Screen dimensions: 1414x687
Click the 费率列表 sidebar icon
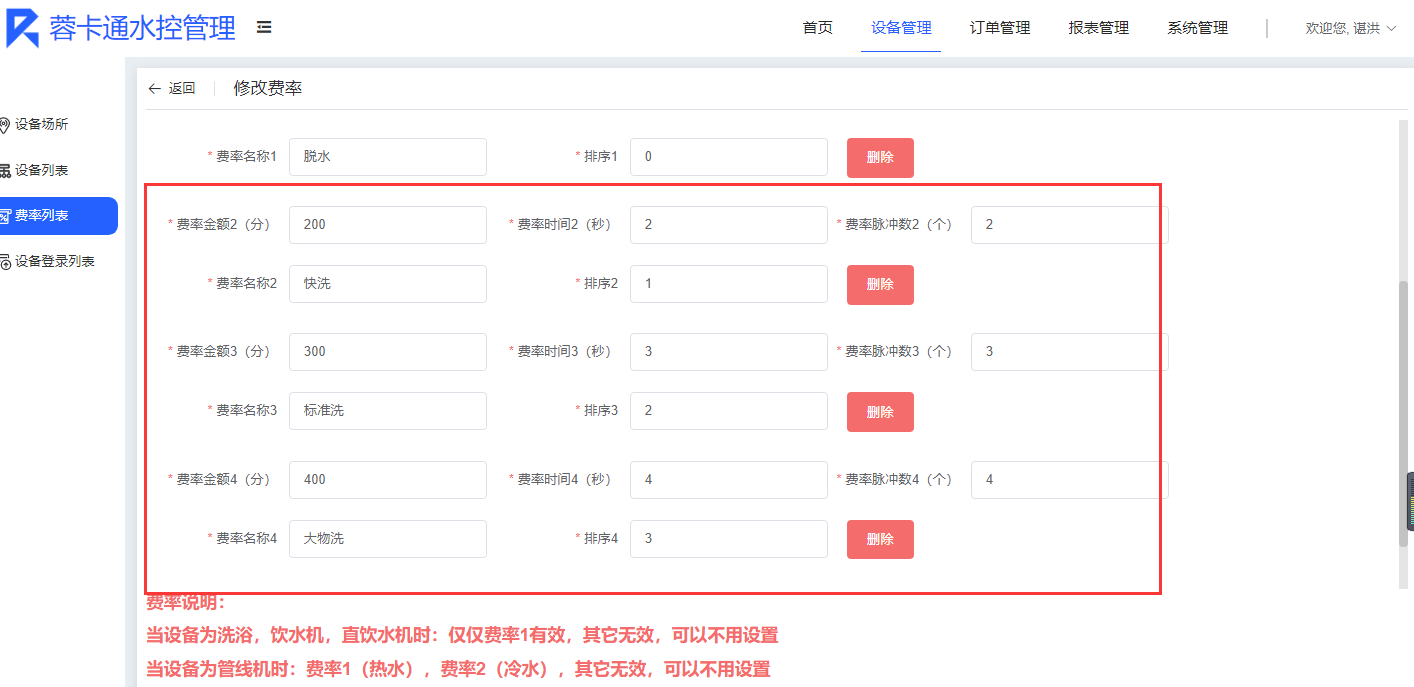click(5, 216)
